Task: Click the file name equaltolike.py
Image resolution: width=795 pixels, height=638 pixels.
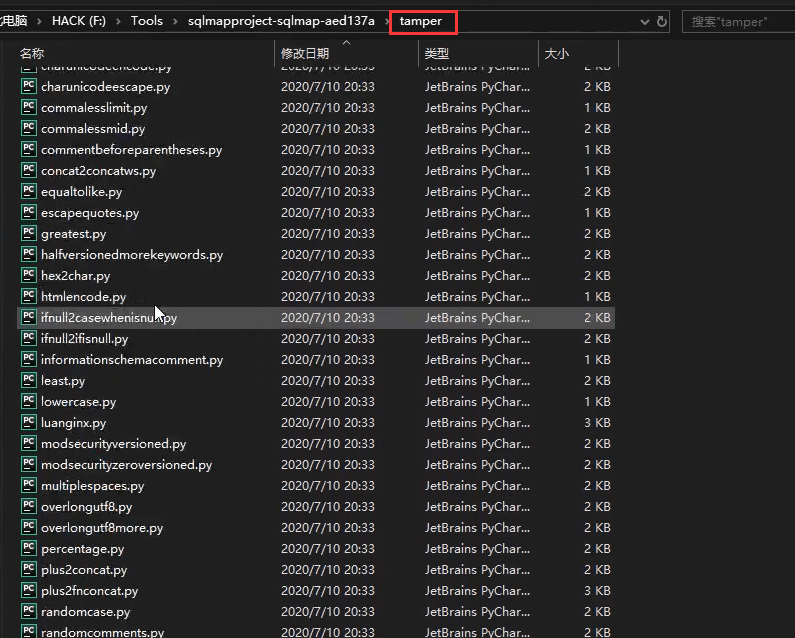Action: [x=82, y=192]
